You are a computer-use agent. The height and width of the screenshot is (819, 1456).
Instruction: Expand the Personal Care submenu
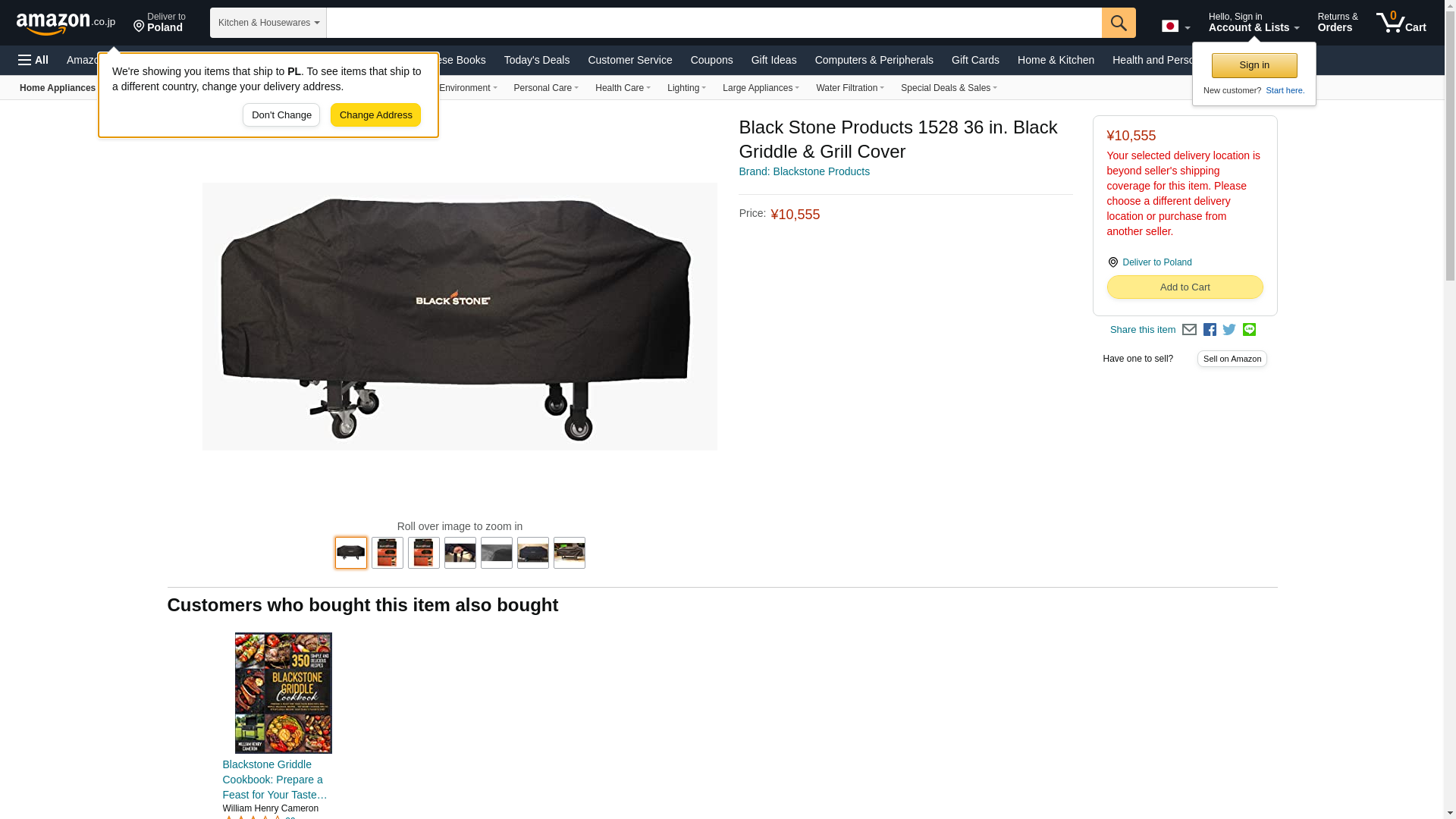pos(546,88)
